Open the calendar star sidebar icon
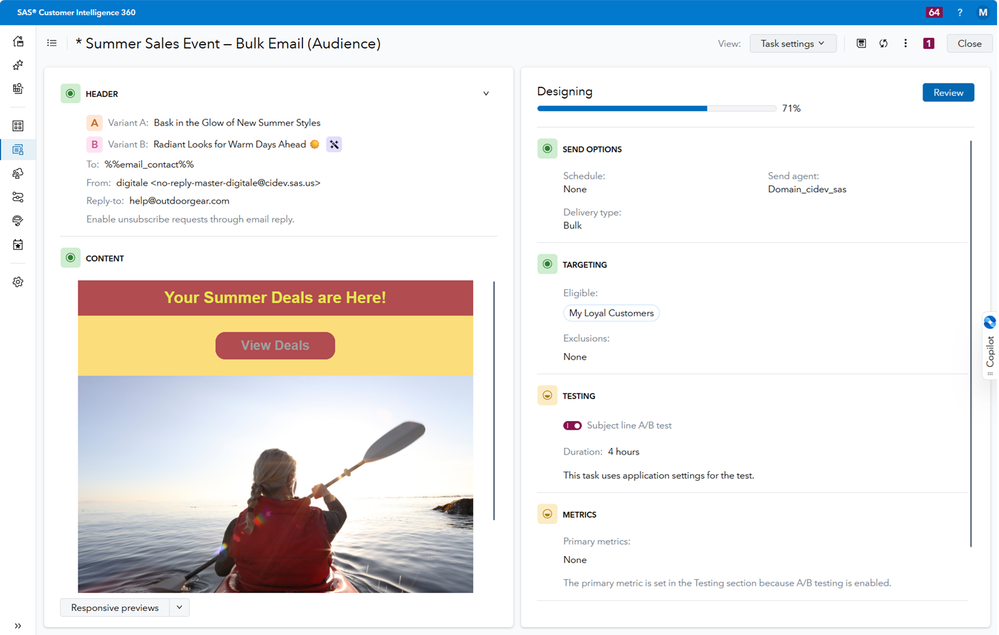Image resolution: width=999 pixels, height=635 pixels. pyautogui.click(x=18, y=245)
